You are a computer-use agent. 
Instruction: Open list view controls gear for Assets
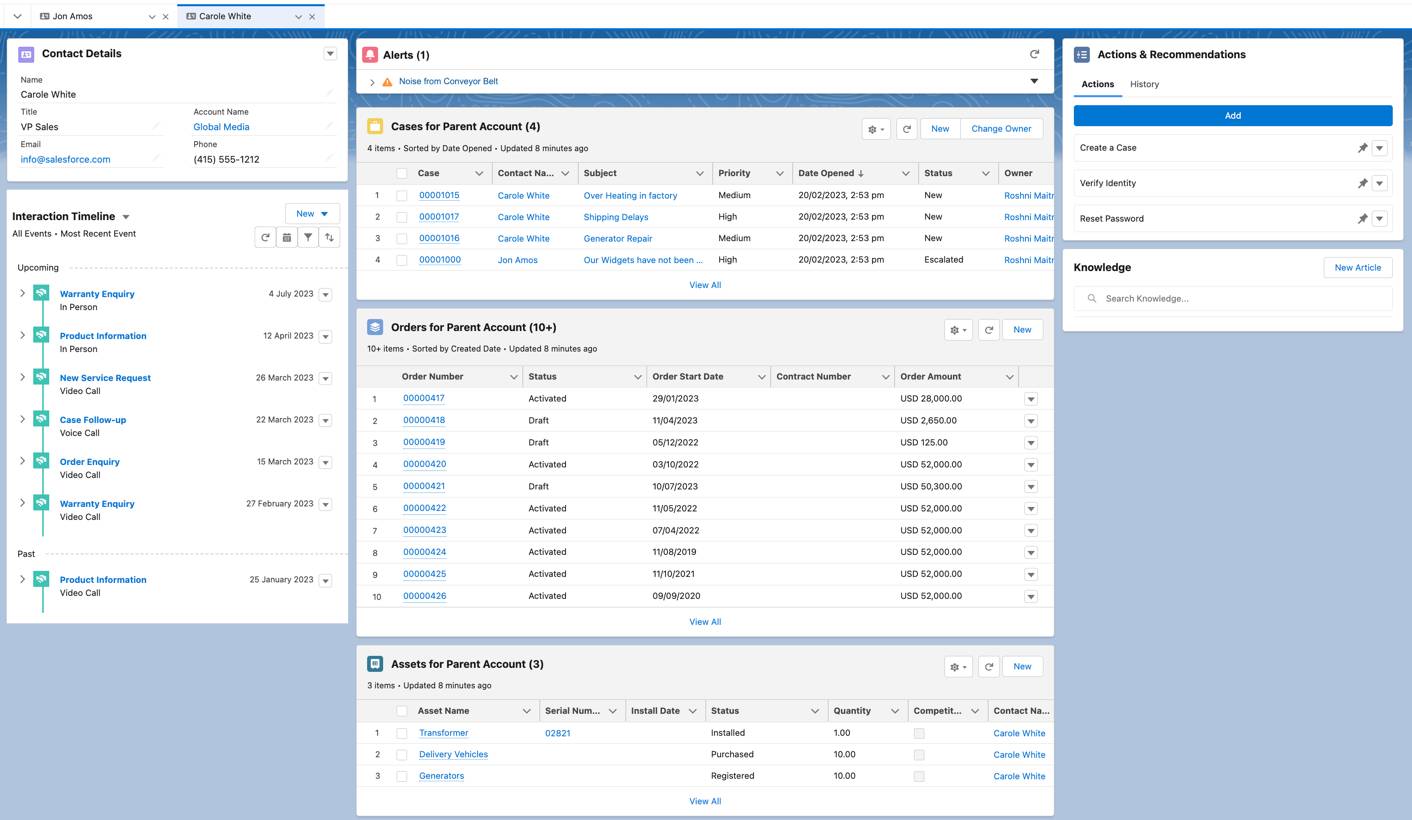tap(956, 666)
